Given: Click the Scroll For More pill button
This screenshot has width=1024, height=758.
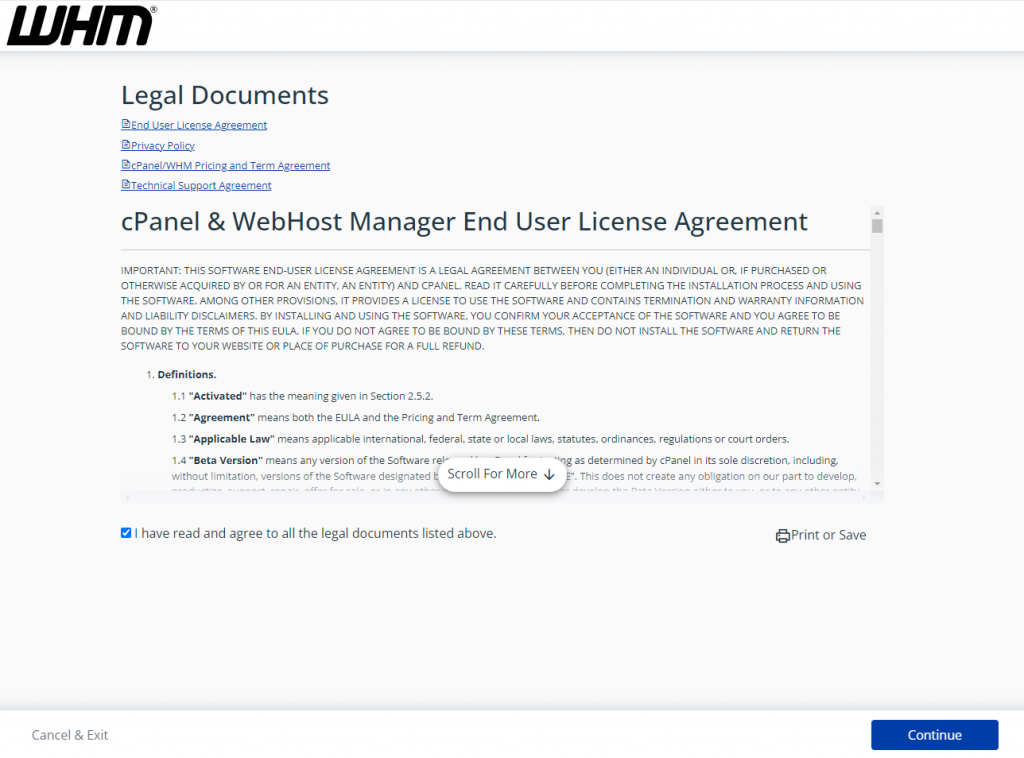Looking at the screenshot, I should pos(502,474).
